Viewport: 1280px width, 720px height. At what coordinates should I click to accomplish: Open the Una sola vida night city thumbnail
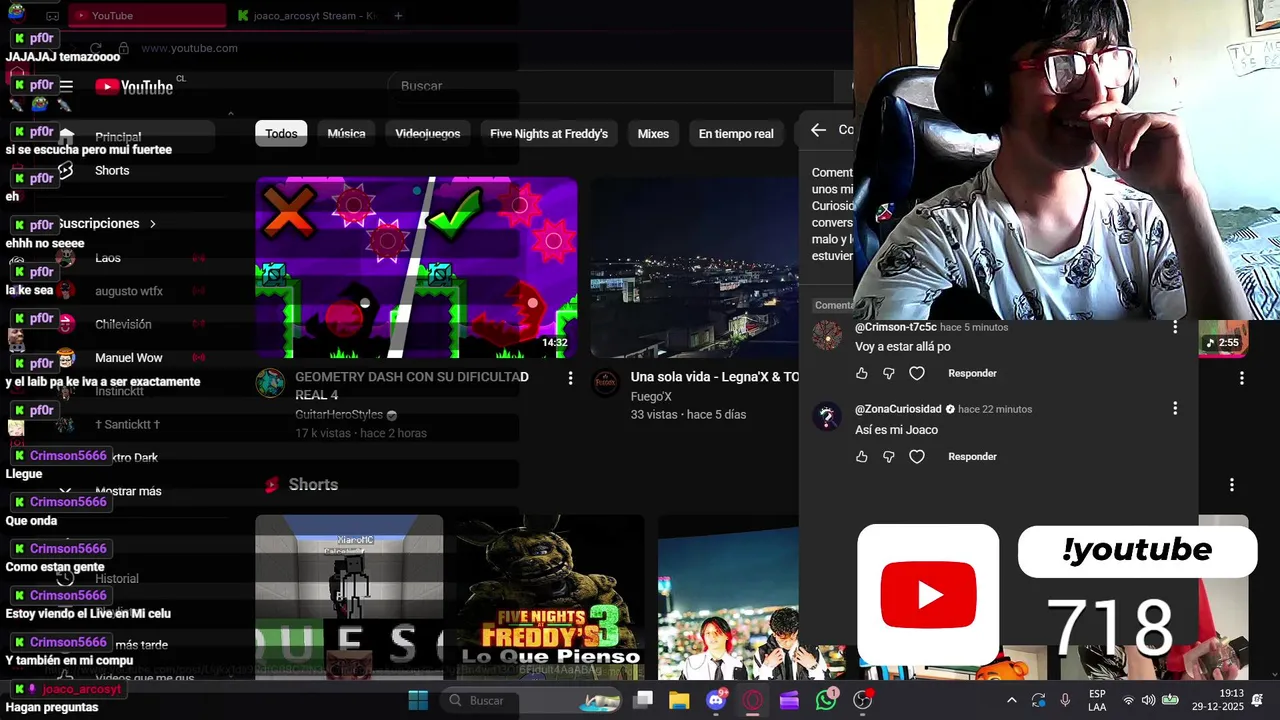[x=694, y=268]
